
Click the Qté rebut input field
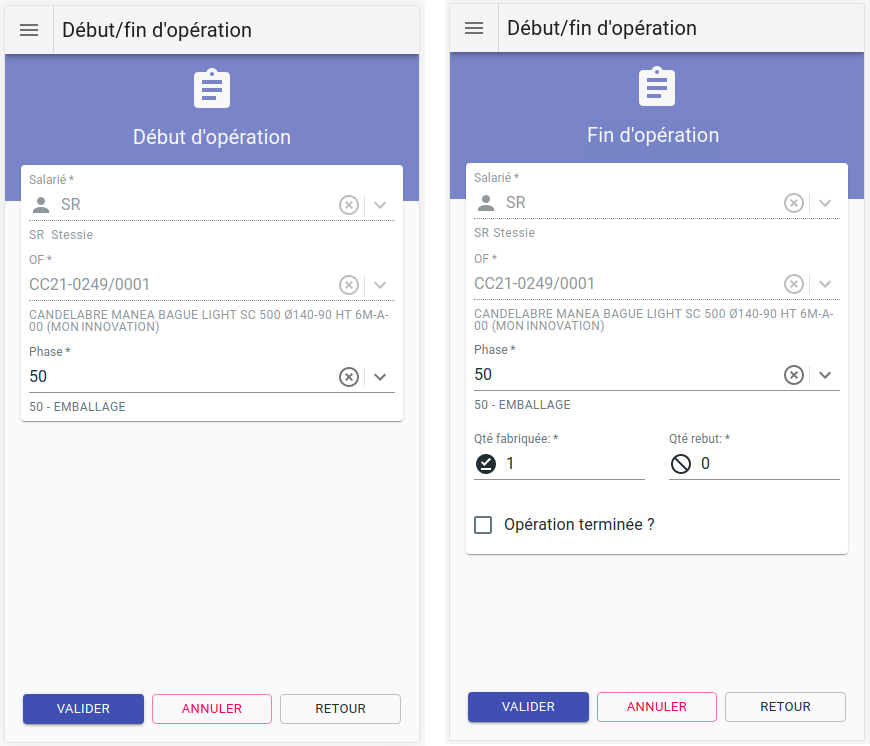[768, 464]
